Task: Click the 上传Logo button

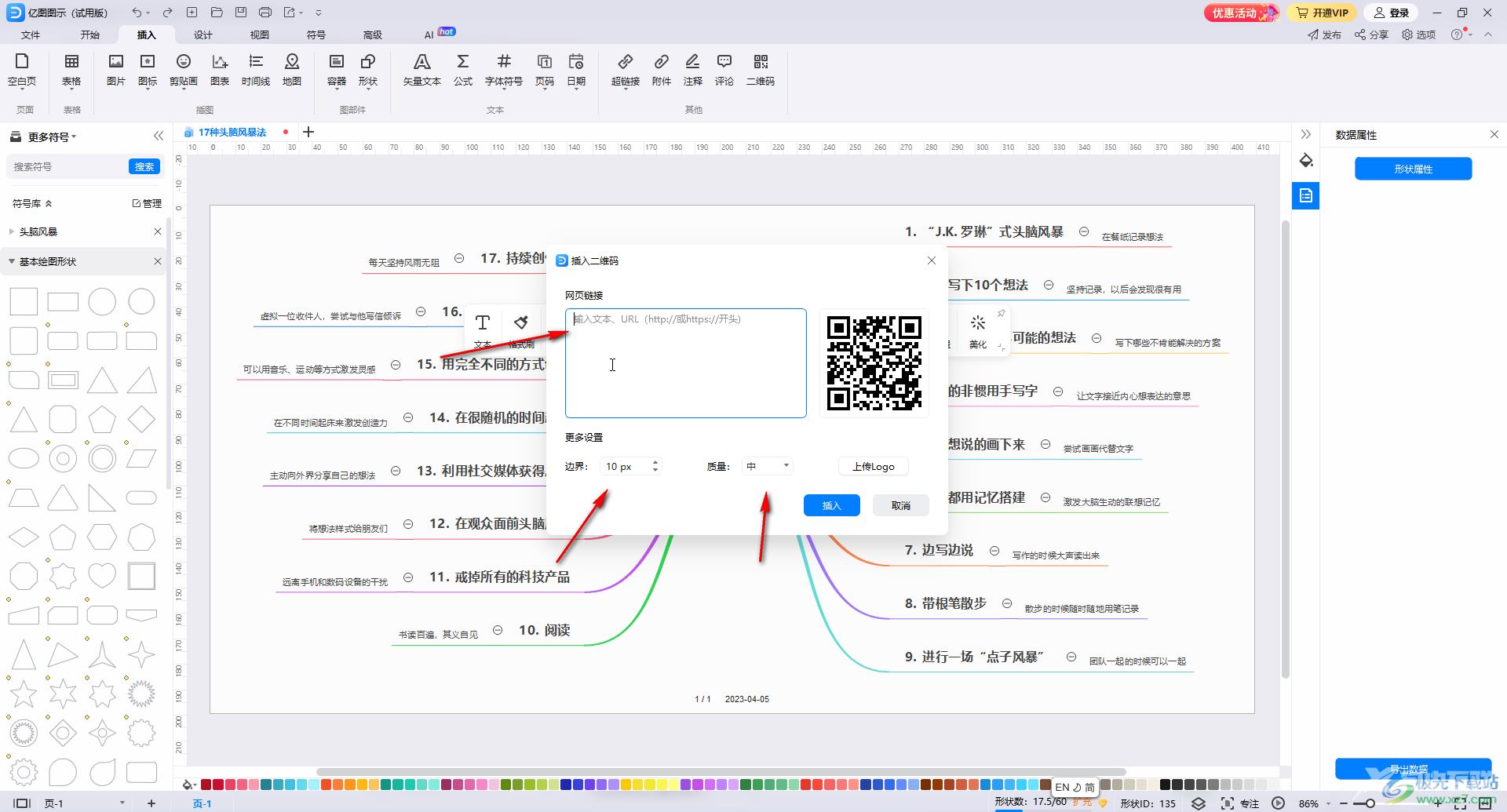Action: pyautogui.click(x=874, y=466)
